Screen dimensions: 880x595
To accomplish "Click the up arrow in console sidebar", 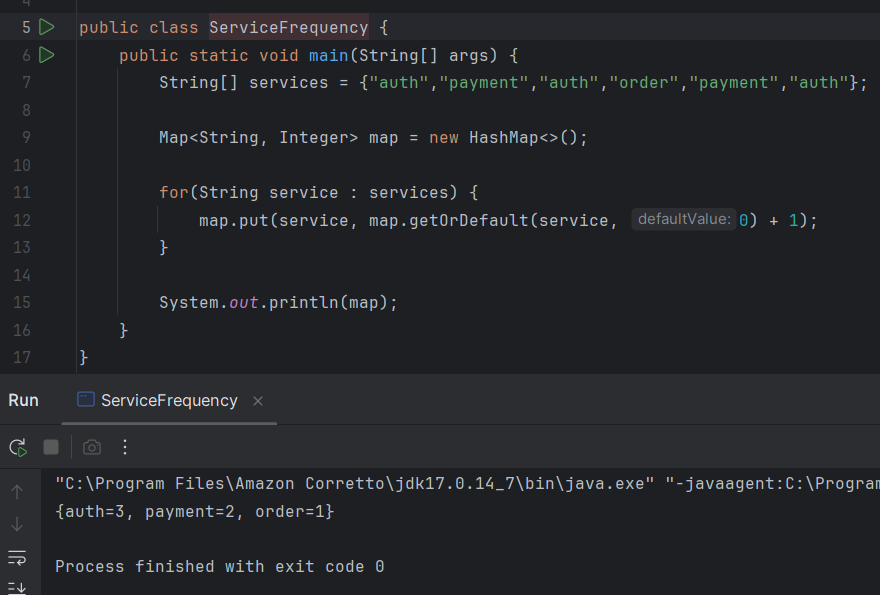I will 17,491.
